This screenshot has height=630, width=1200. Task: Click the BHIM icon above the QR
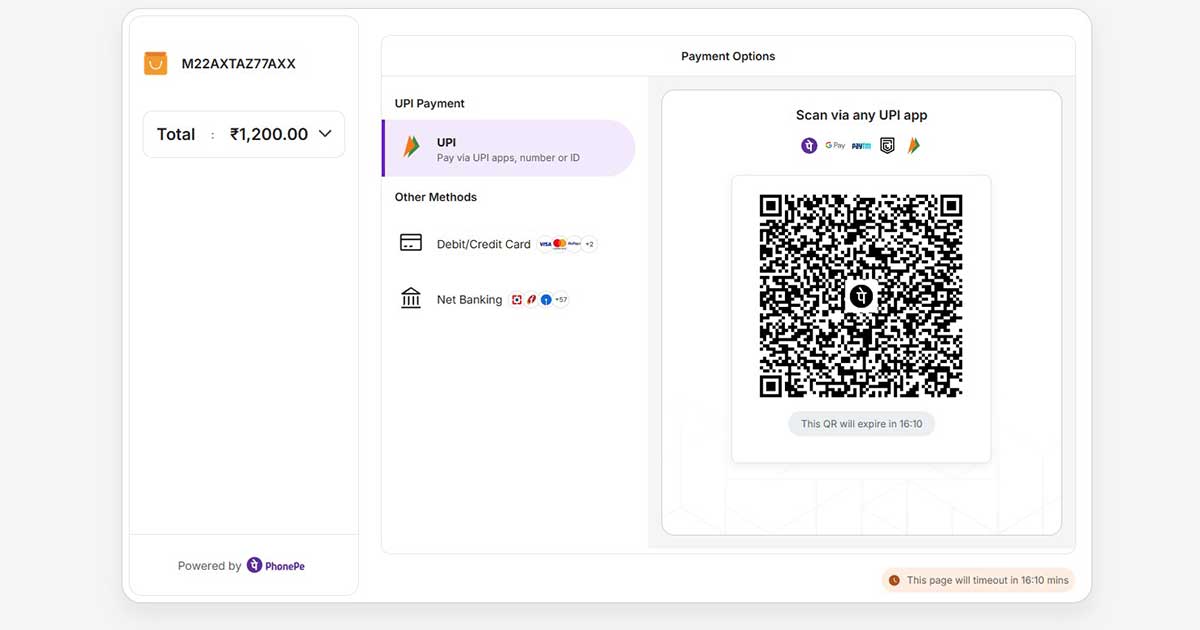click(x=914, y=146)
